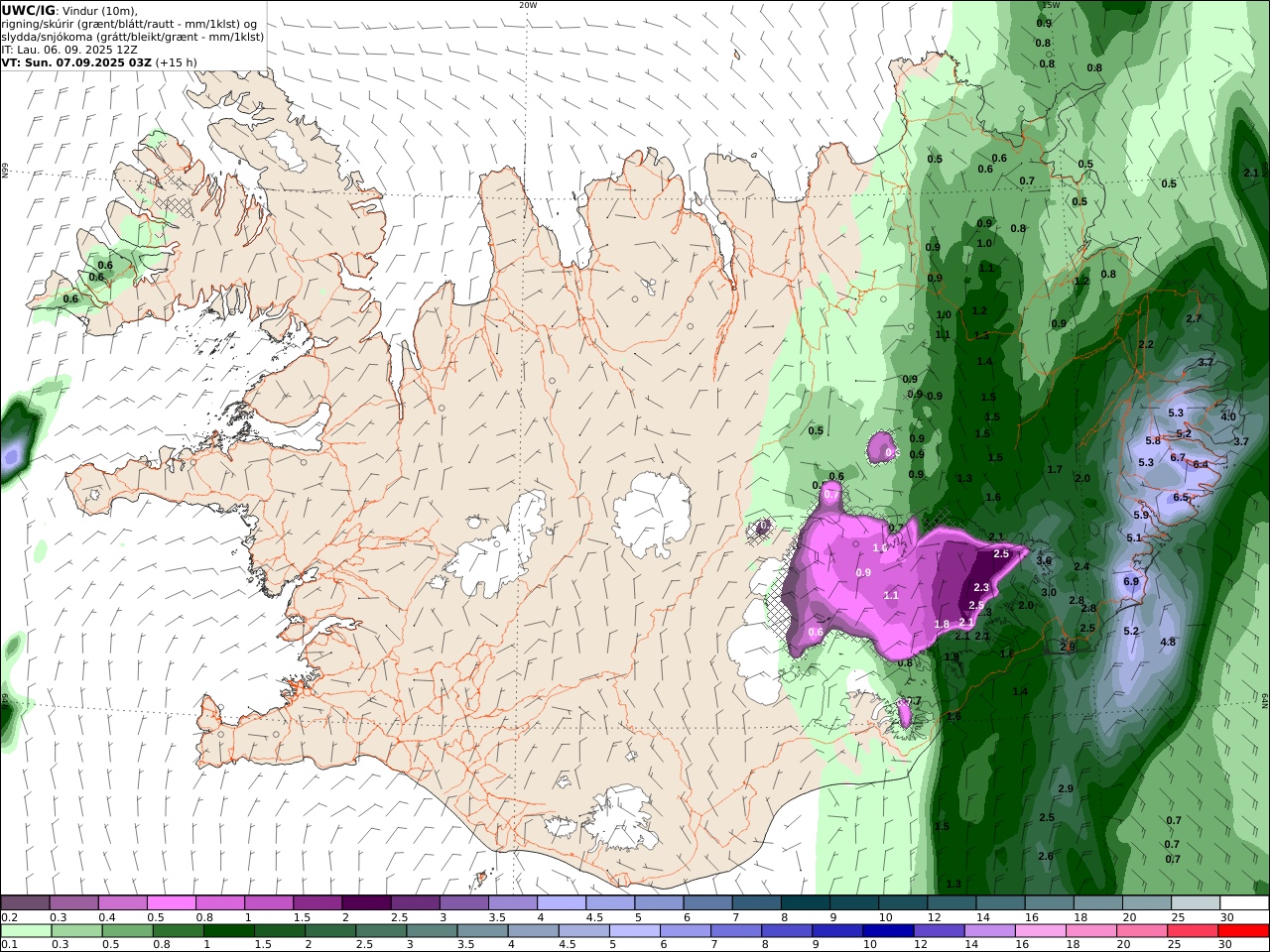The image size is (1270, 952).
Task: Click the 1.7 precipitation value on map
Action: (x=1055, y=469)
